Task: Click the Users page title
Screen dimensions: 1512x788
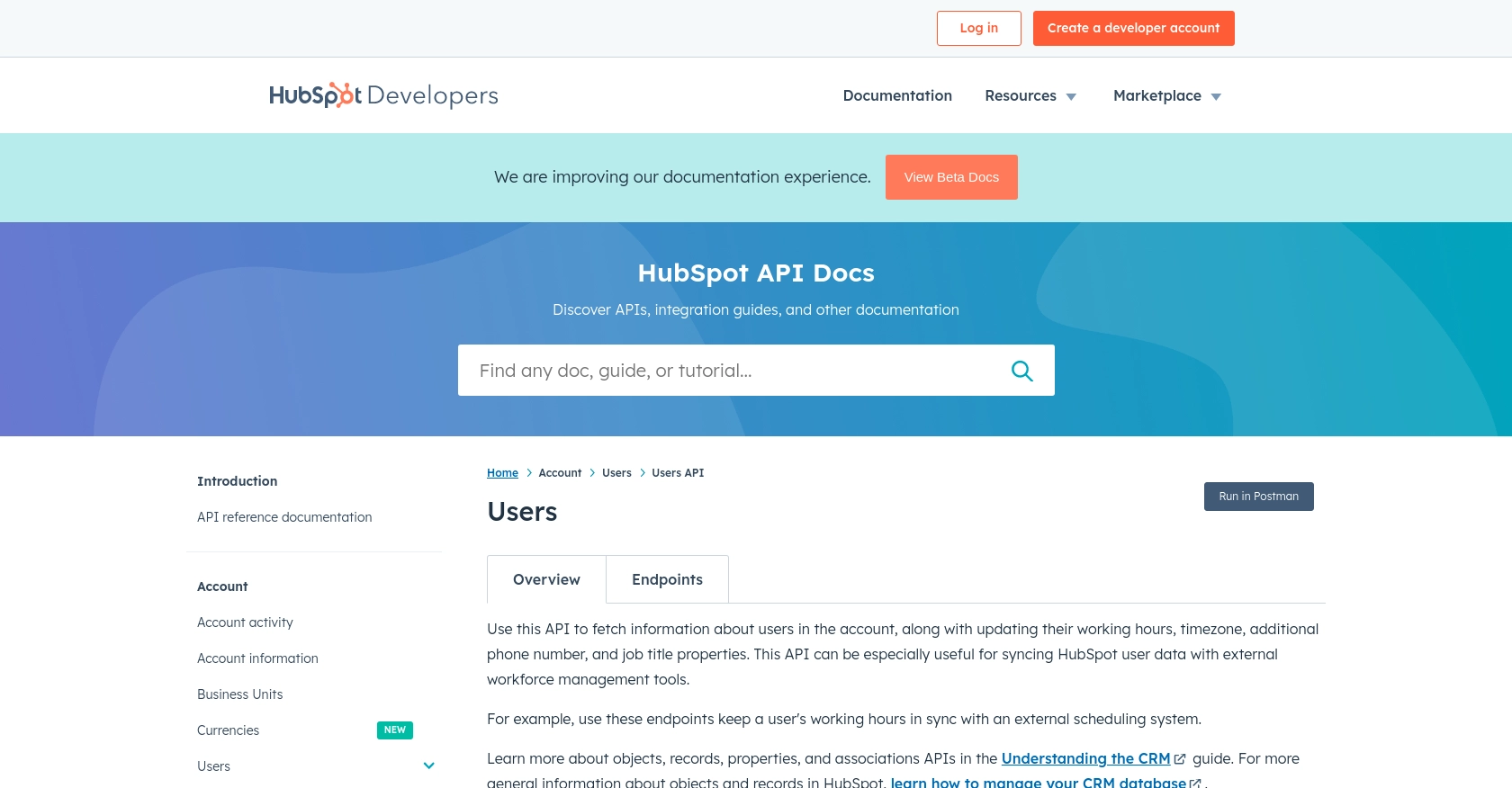Action: tap(522, 512)
